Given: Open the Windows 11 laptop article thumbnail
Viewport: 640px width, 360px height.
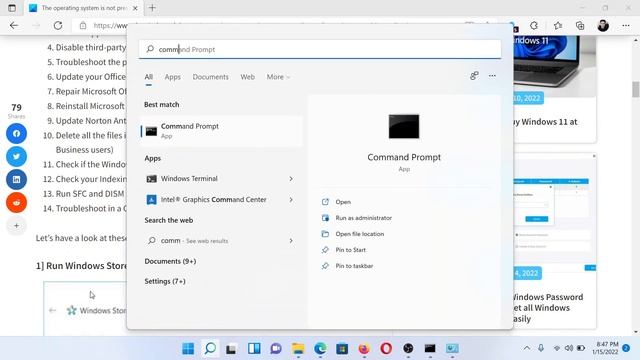Looking at the screenshot, I should pos(554,67).
